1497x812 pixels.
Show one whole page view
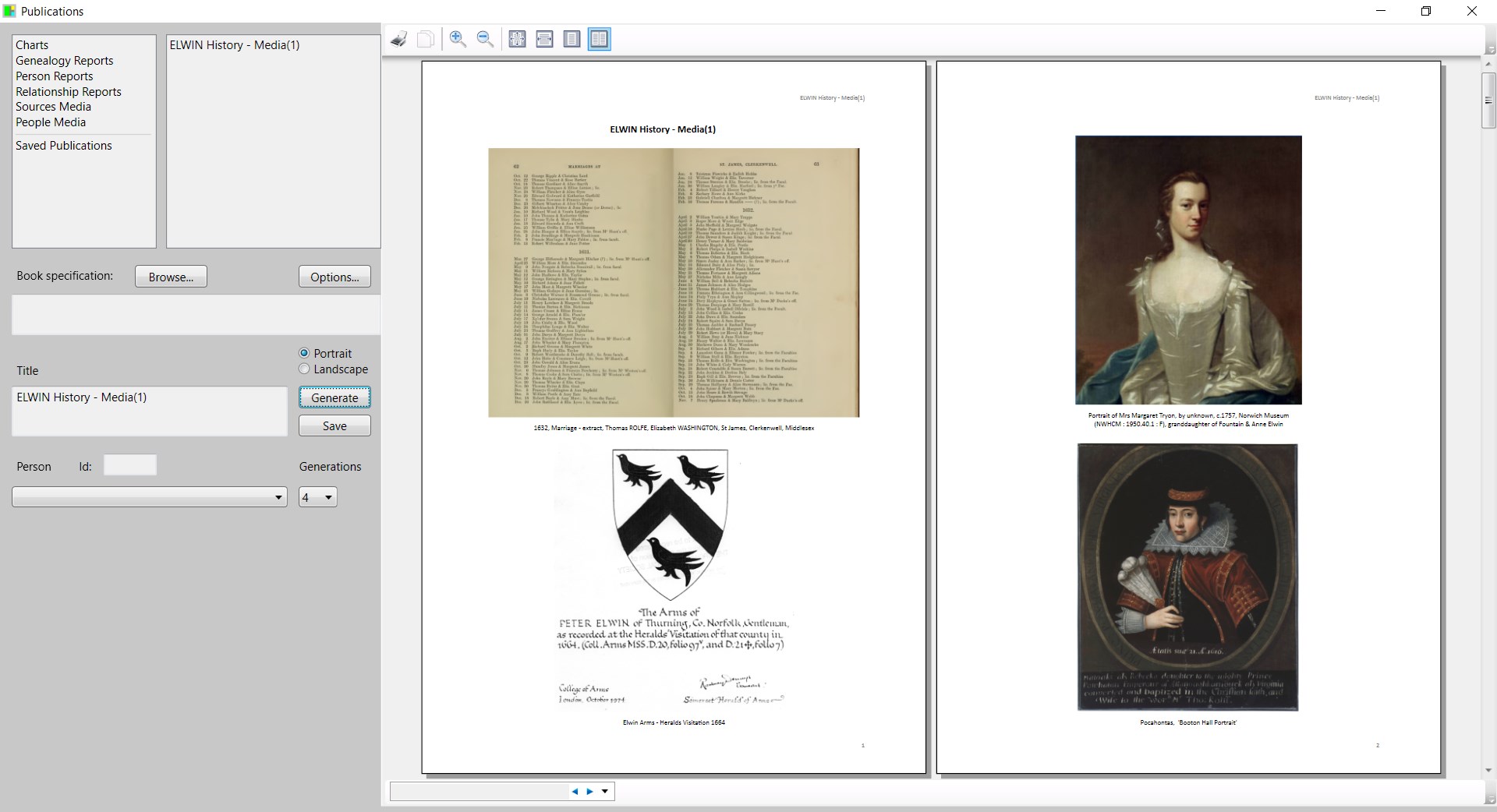point(572,39)
